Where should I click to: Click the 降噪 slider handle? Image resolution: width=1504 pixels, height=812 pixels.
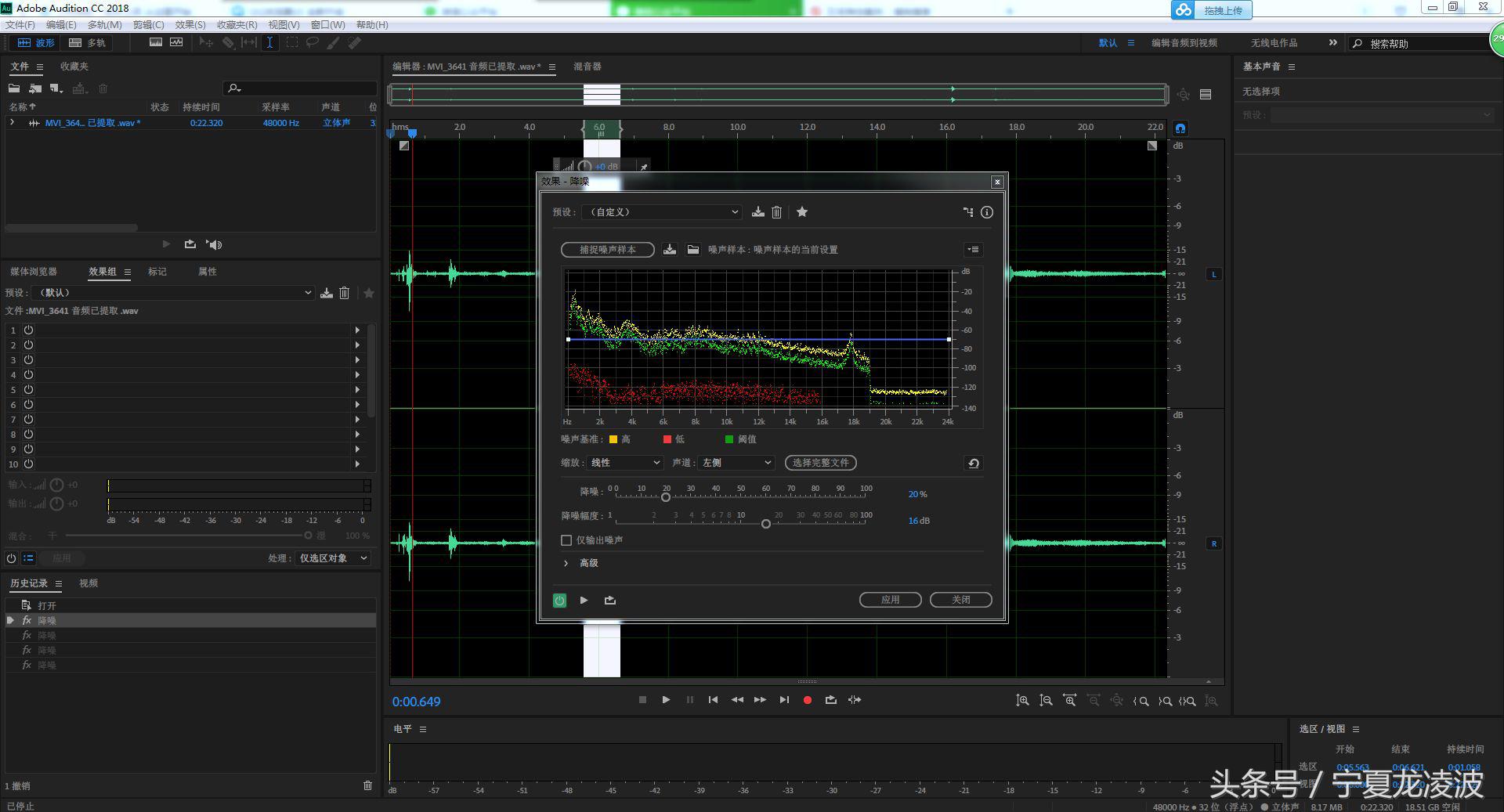[x=666, y=497]
